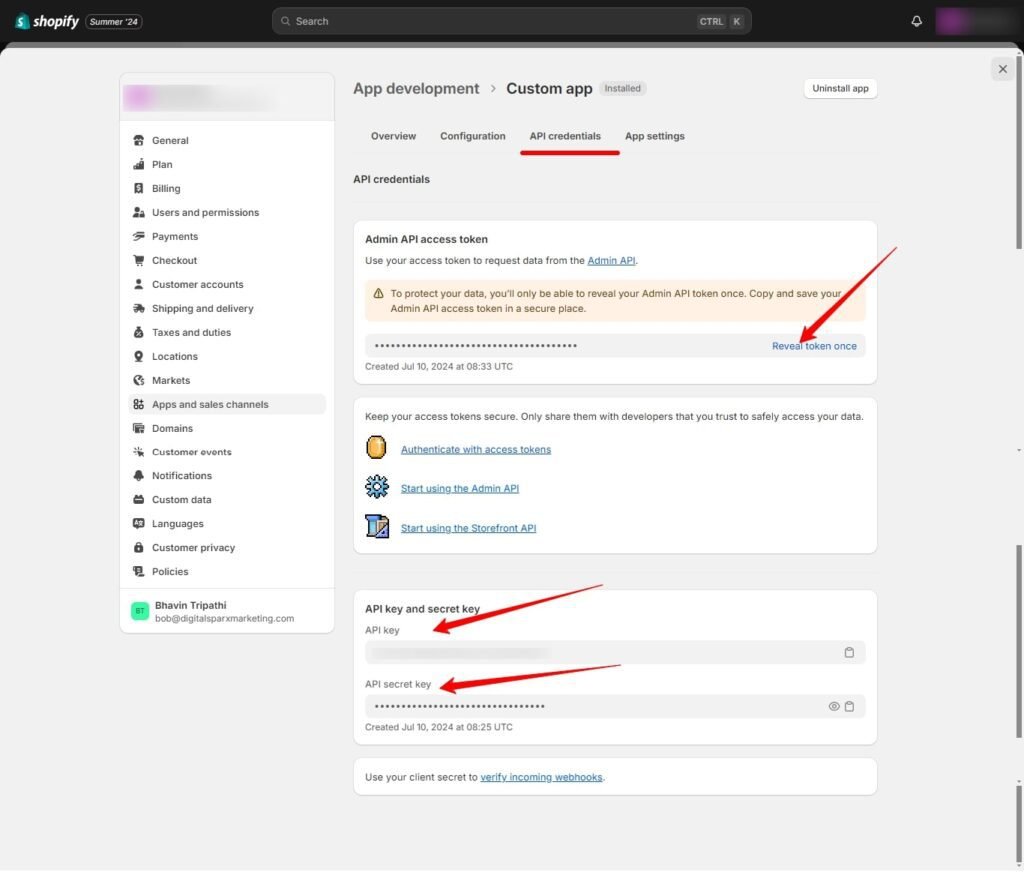Viewport: 1024px width, 872px height.
Task: Copy the API key with clipboard icon
Action: click(x=849, y=653)
